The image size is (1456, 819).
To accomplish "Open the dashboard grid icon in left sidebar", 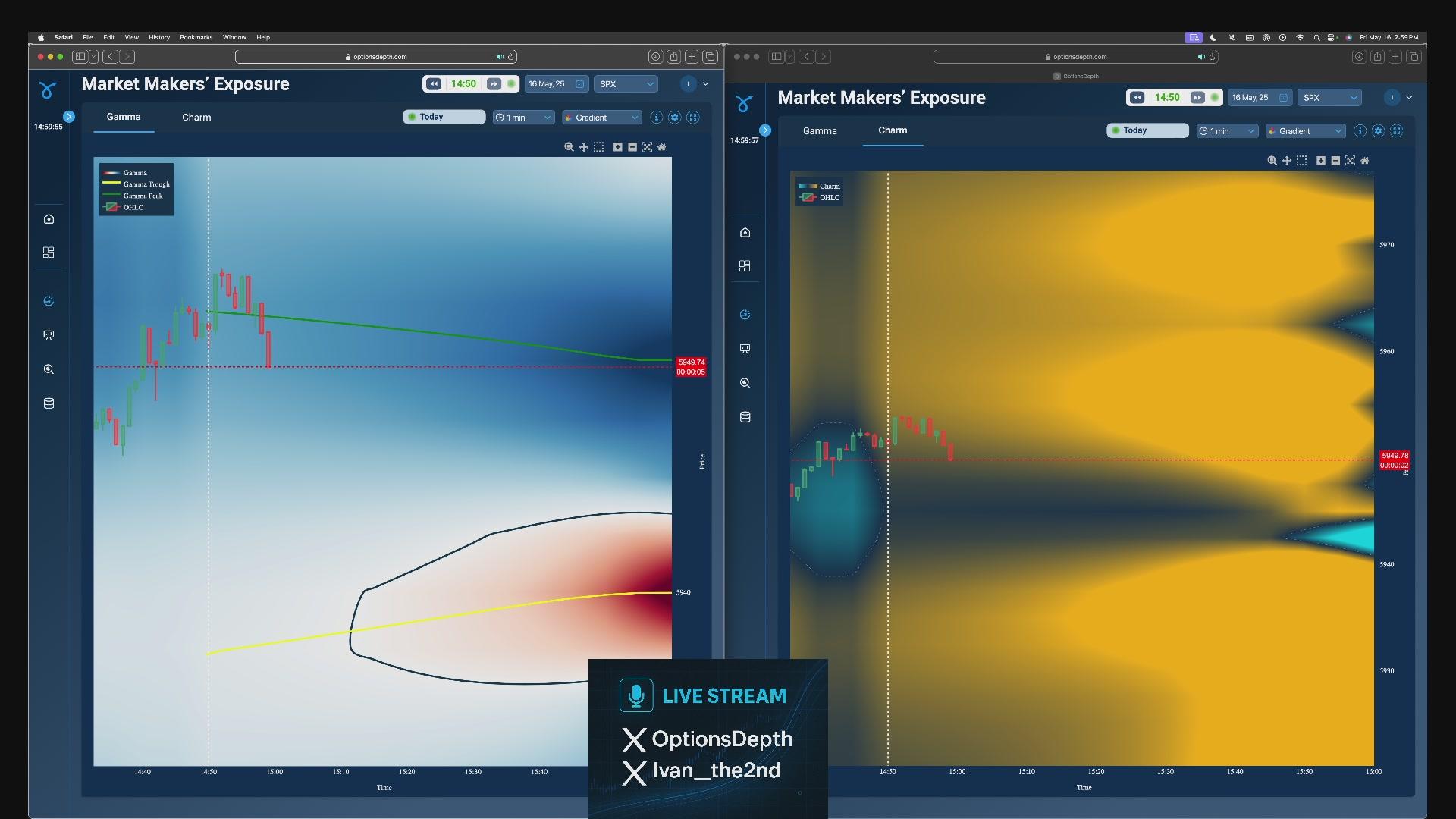I will (x=49, y=253).
